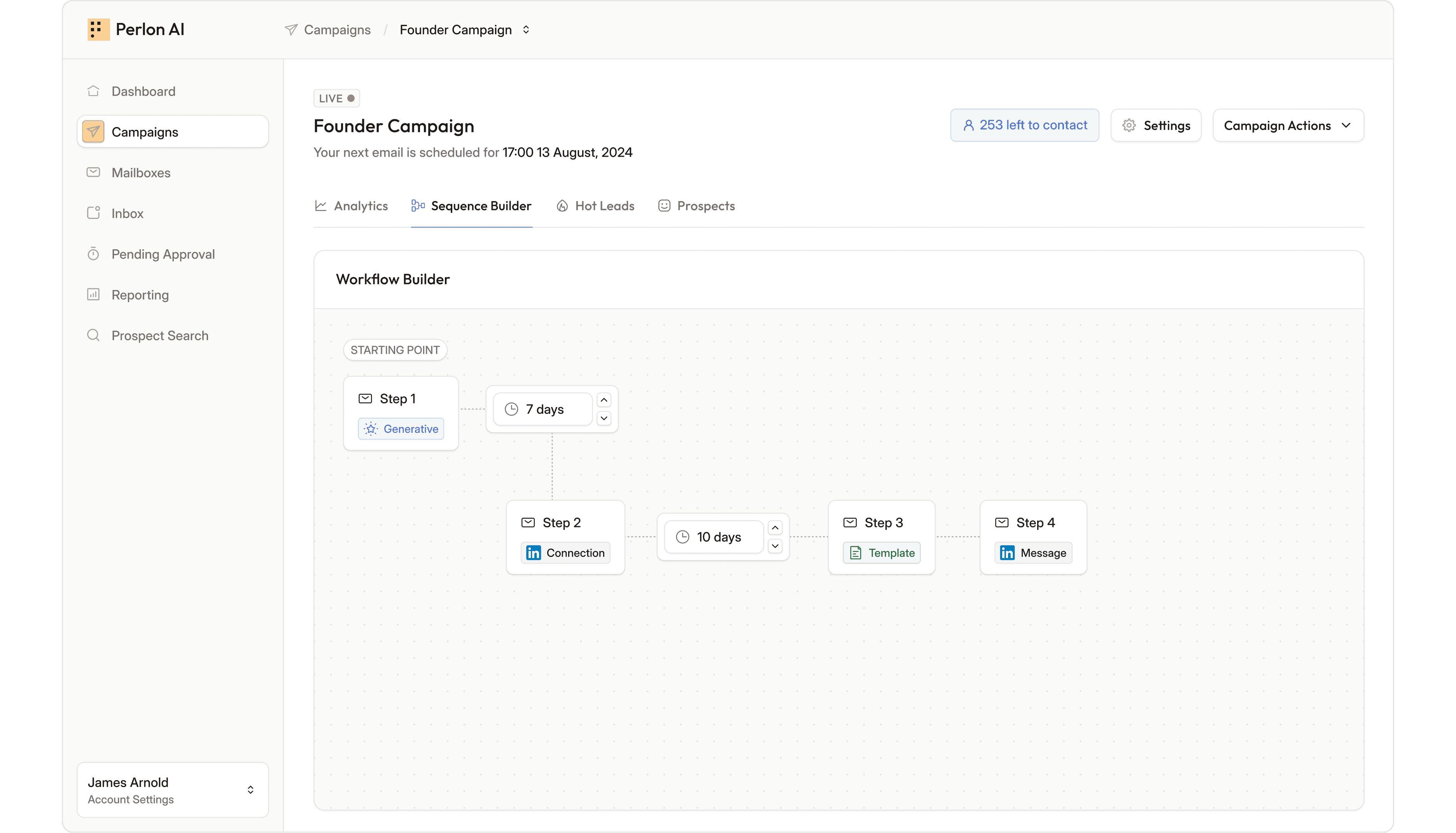Screen dimensions: 1456x833
Task: Click the Reporting chart icon
Action: [93, 295]
